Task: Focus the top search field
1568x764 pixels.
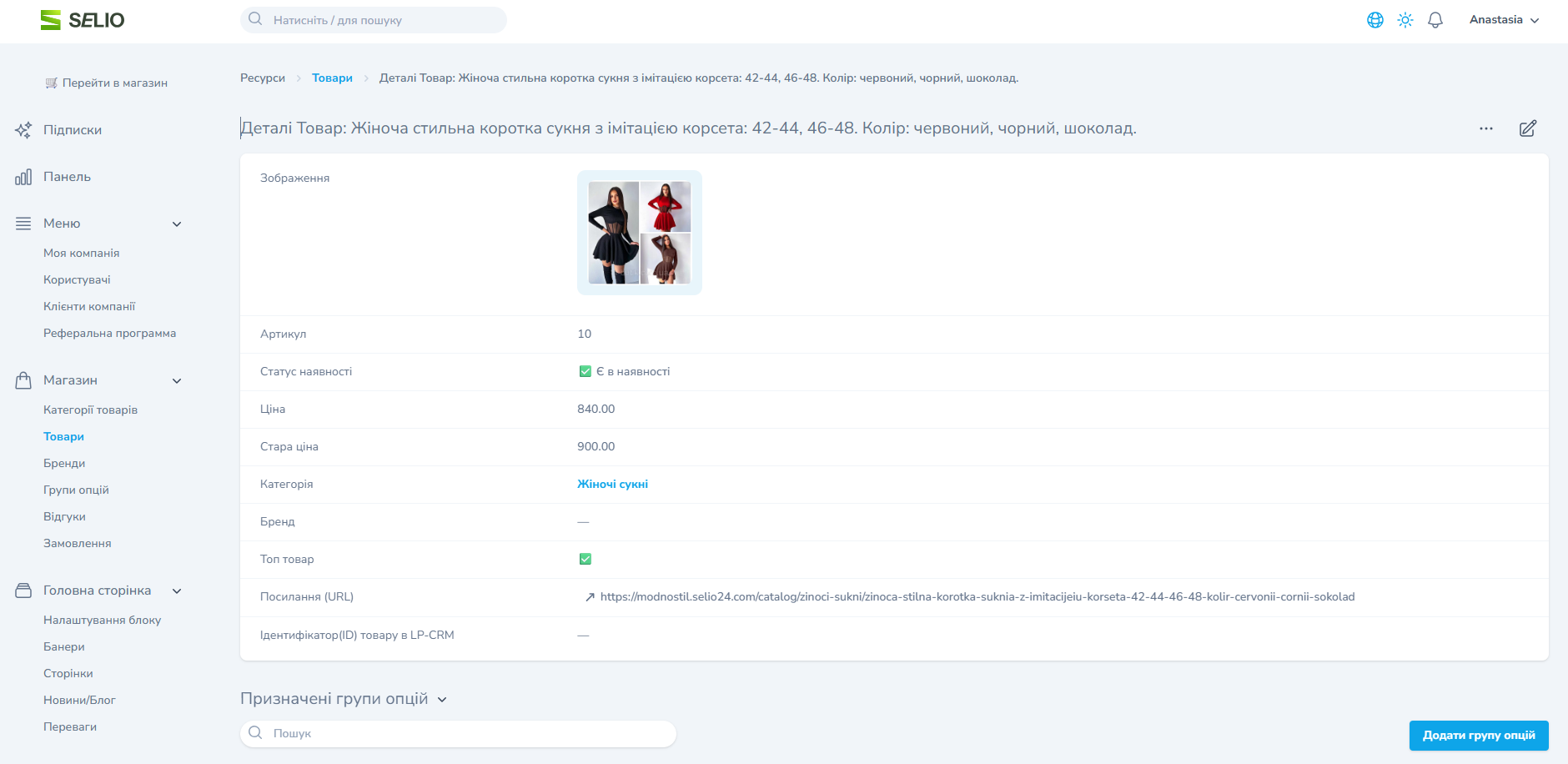Action: coord(374,20)
